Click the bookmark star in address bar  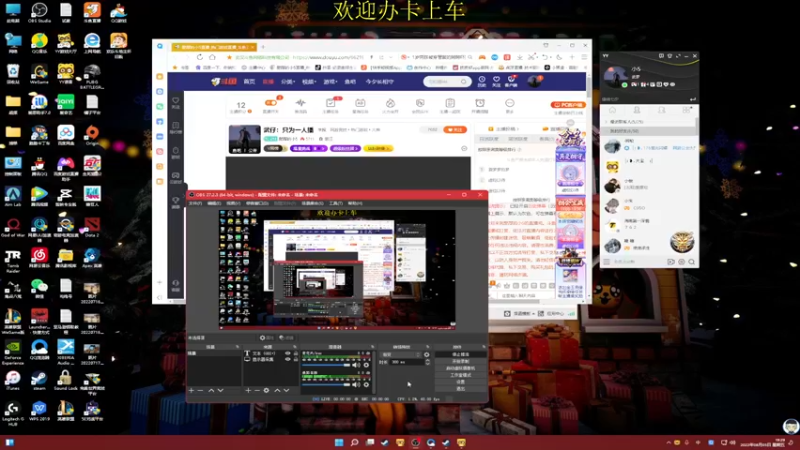point(230,57)
